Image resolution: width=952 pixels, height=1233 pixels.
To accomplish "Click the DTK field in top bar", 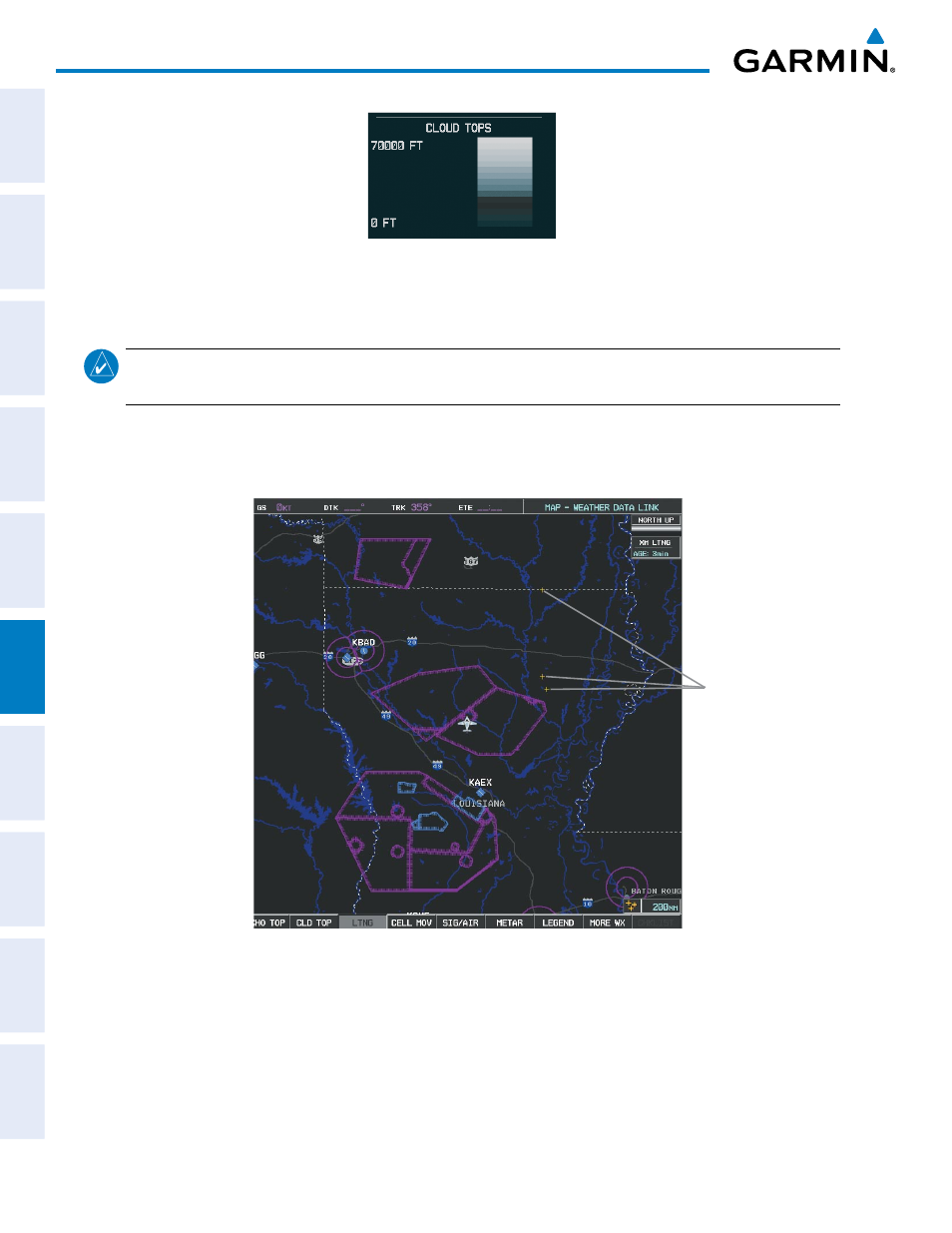I will pyautogui.click(x=344, y=507).
